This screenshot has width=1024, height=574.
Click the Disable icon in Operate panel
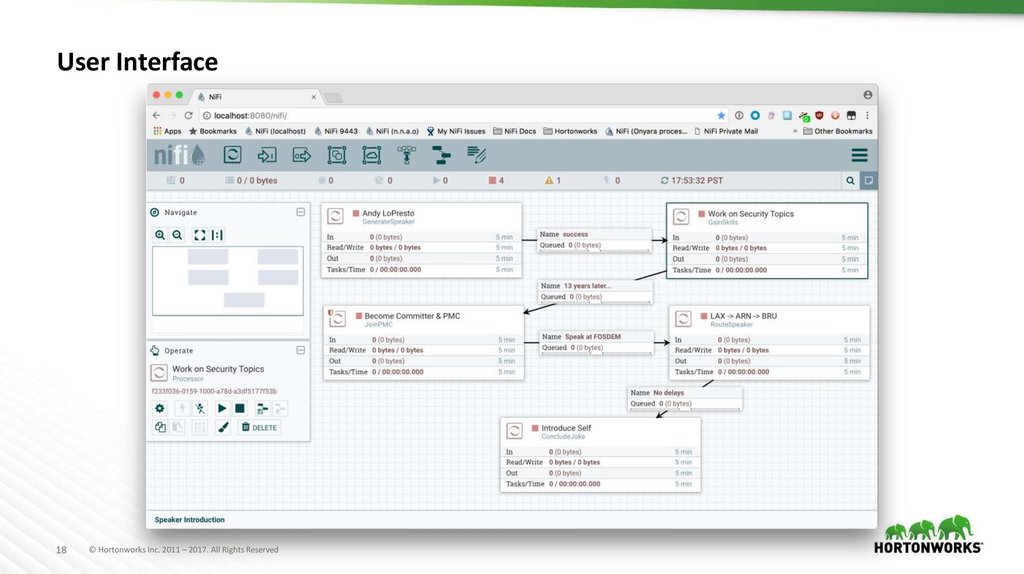(x=200, y=408)
